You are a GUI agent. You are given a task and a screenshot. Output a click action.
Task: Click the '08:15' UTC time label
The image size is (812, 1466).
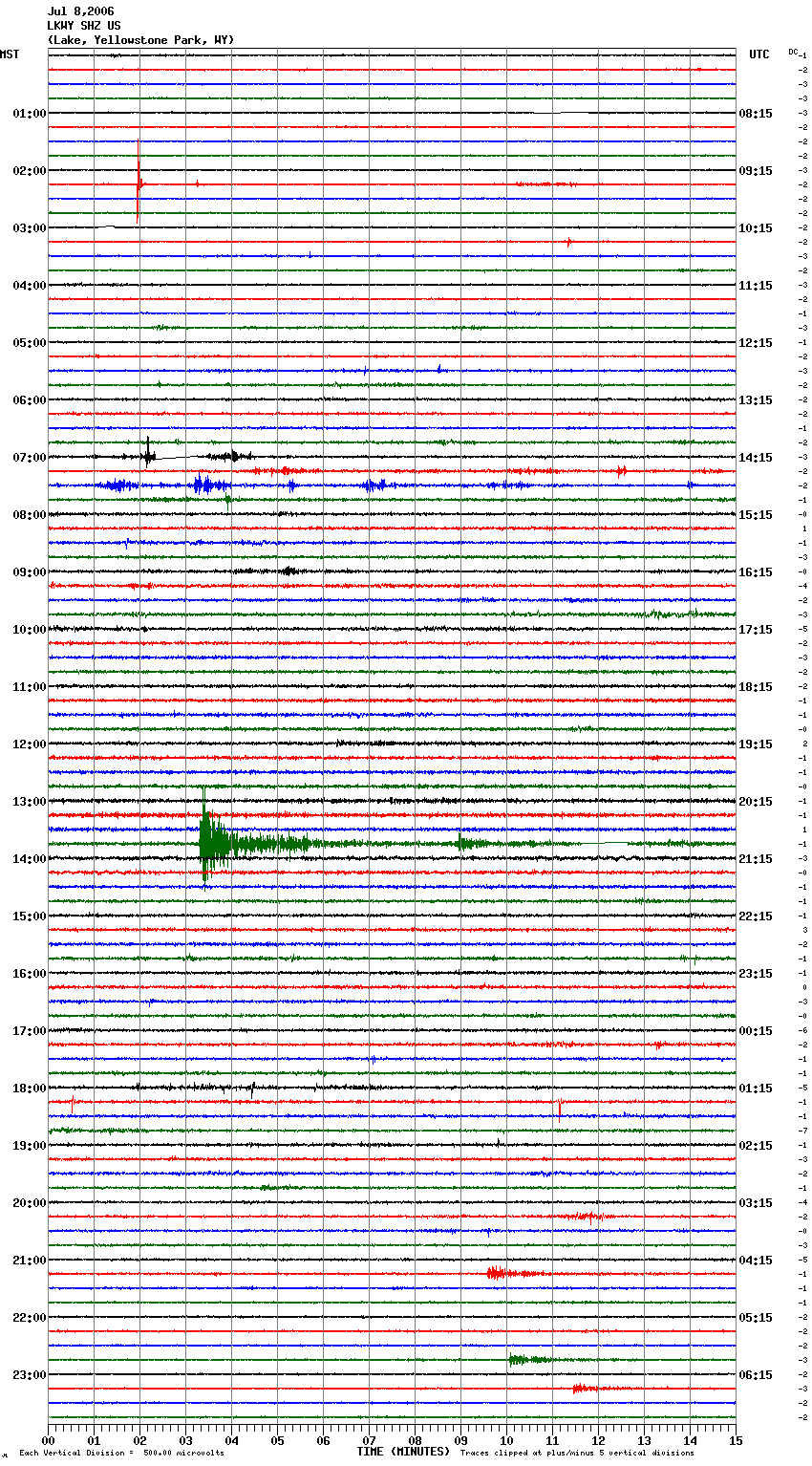756,114
